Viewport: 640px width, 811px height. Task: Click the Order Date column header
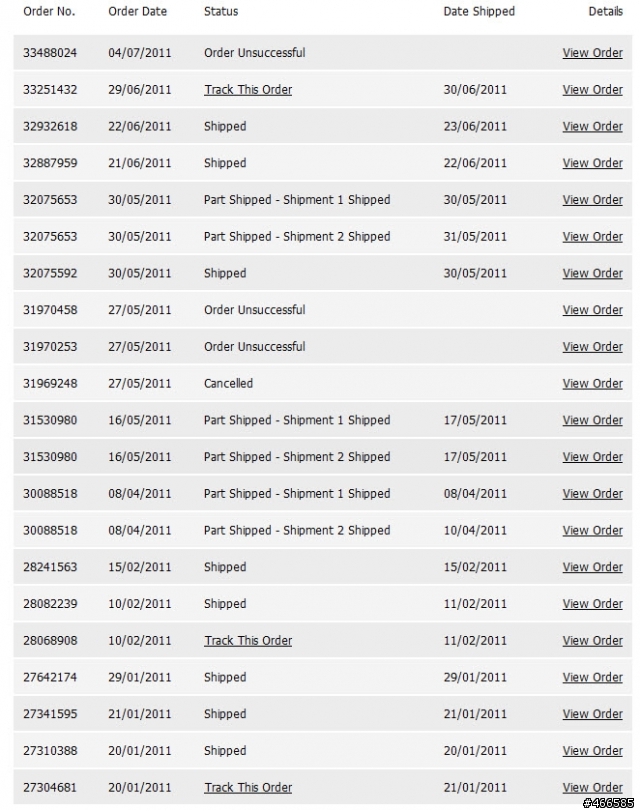(x=138, y=11)
